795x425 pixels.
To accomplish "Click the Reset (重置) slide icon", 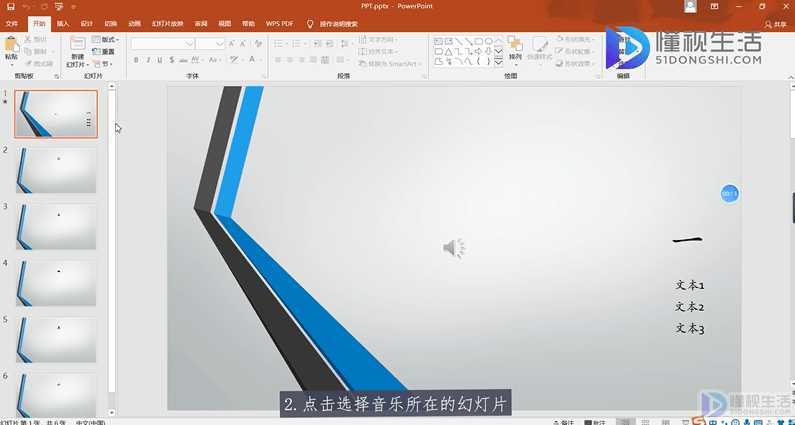I will pos(101,51).
